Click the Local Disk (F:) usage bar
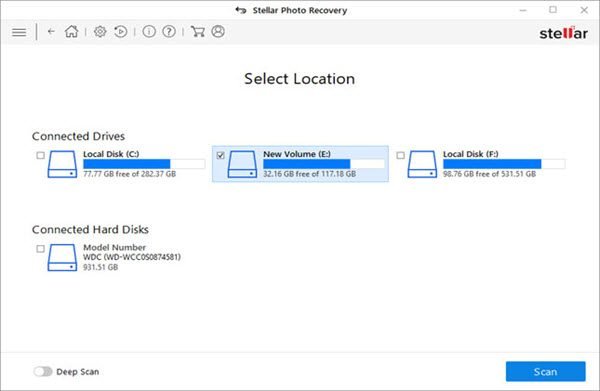This screenshot has width=600, height=391. tap(504, 164)
